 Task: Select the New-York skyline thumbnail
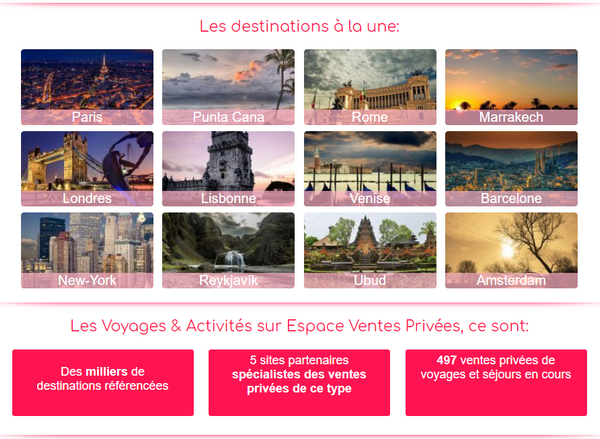pyautogui.click(x=87, y=250)
